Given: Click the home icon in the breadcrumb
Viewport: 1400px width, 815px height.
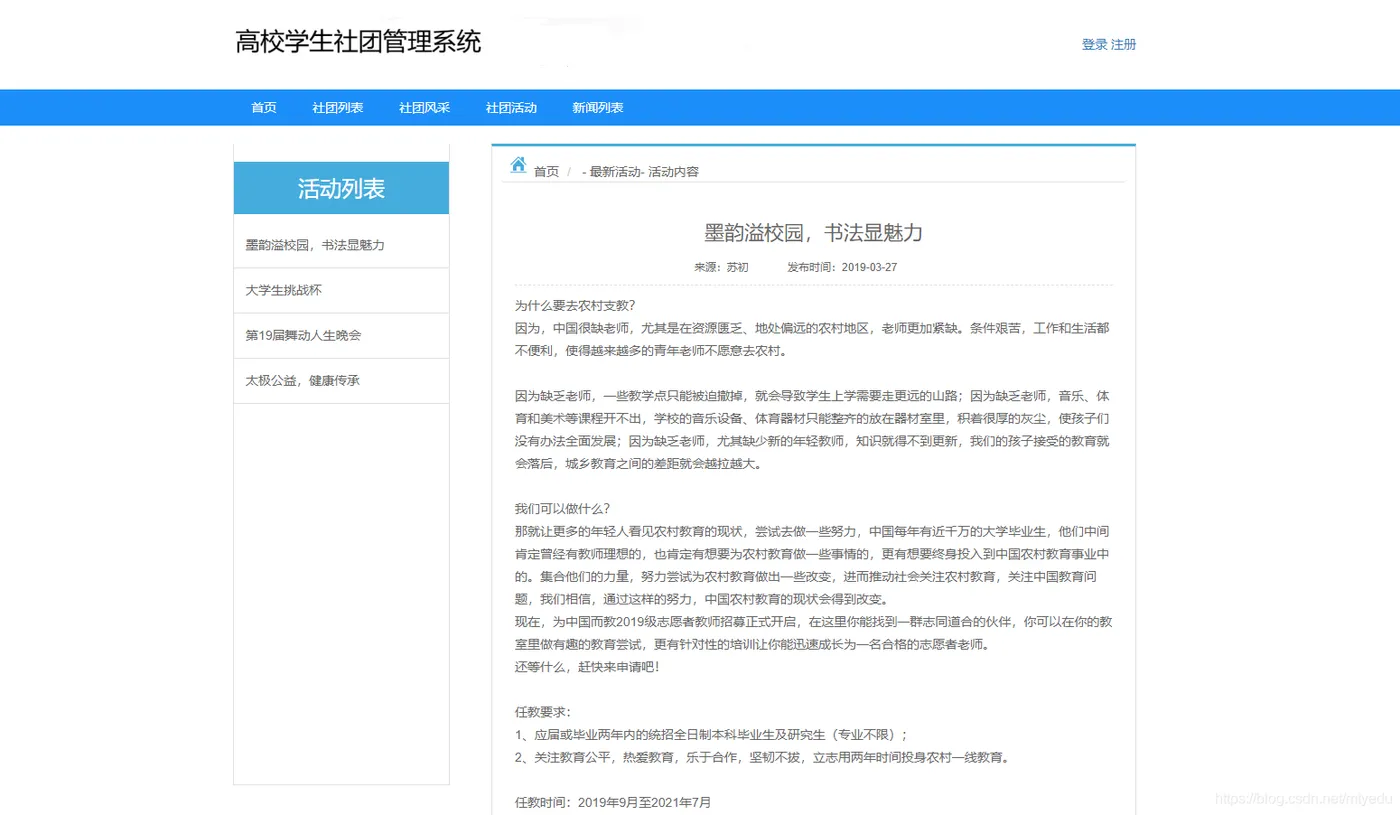Looking at the screenshot, I should coord(518,165).
